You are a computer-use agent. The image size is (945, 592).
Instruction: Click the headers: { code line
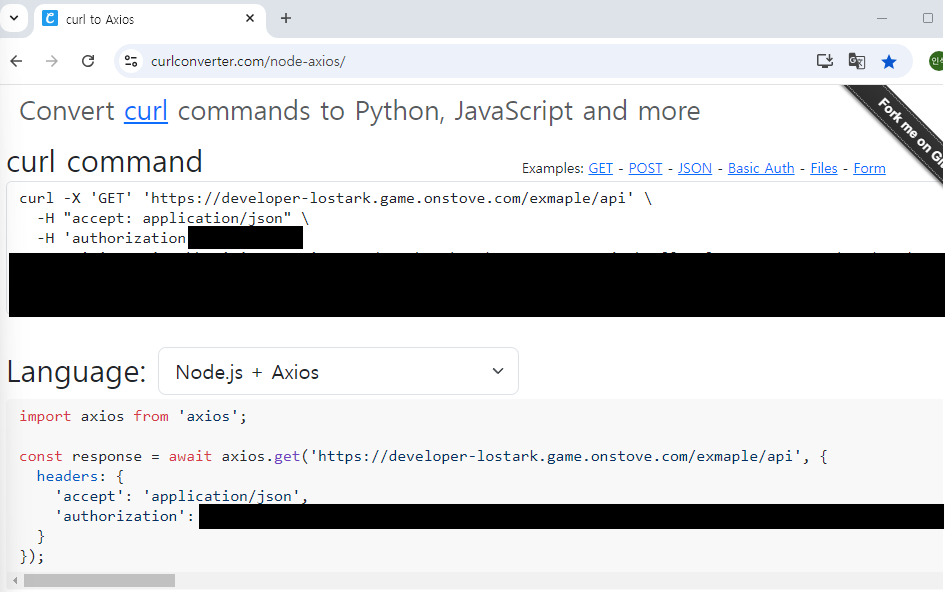click(x=80, y=476)
